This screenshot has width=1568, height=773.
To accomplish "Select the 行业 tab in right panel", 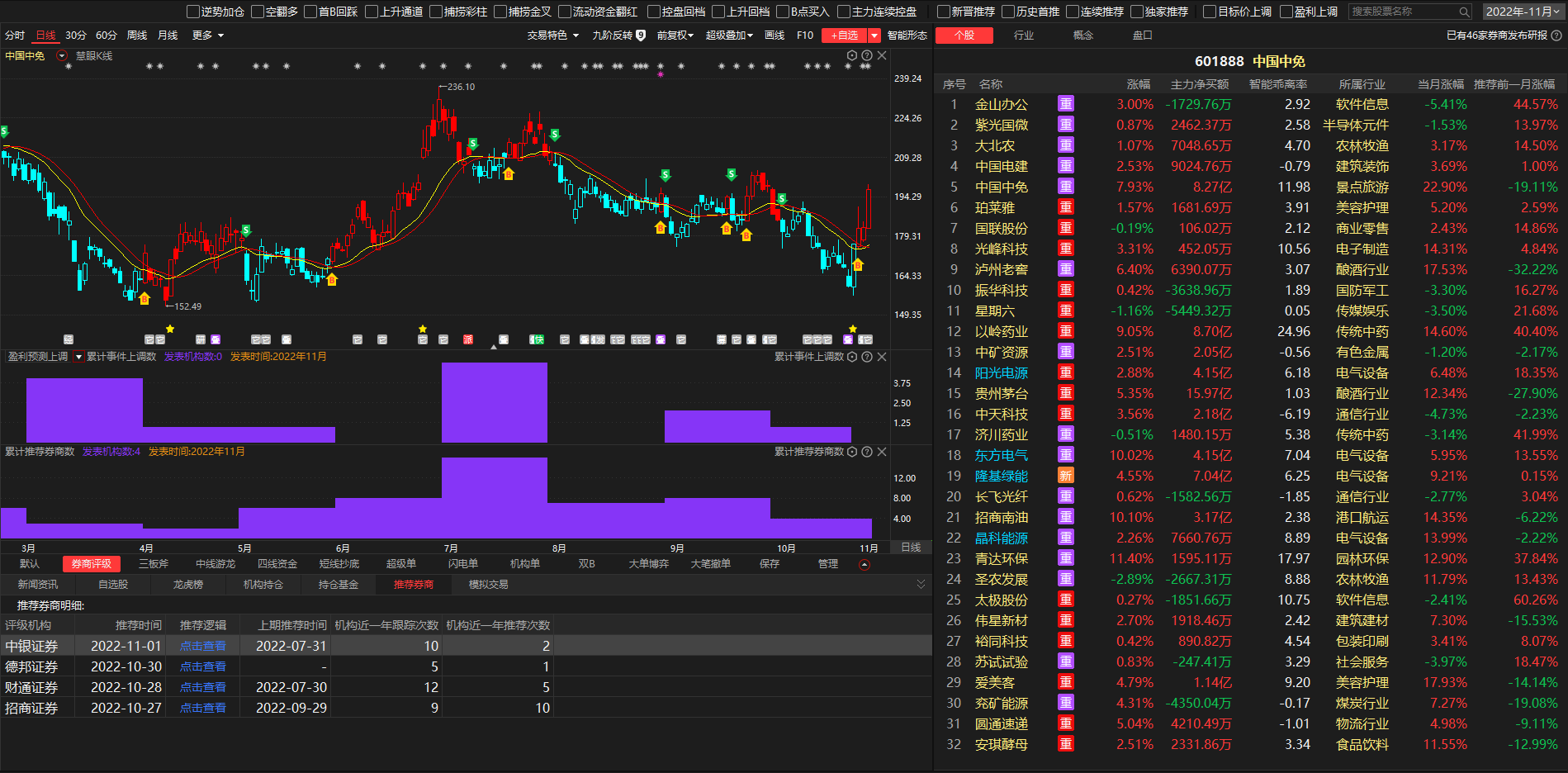I will click(x=1024, y=36).
